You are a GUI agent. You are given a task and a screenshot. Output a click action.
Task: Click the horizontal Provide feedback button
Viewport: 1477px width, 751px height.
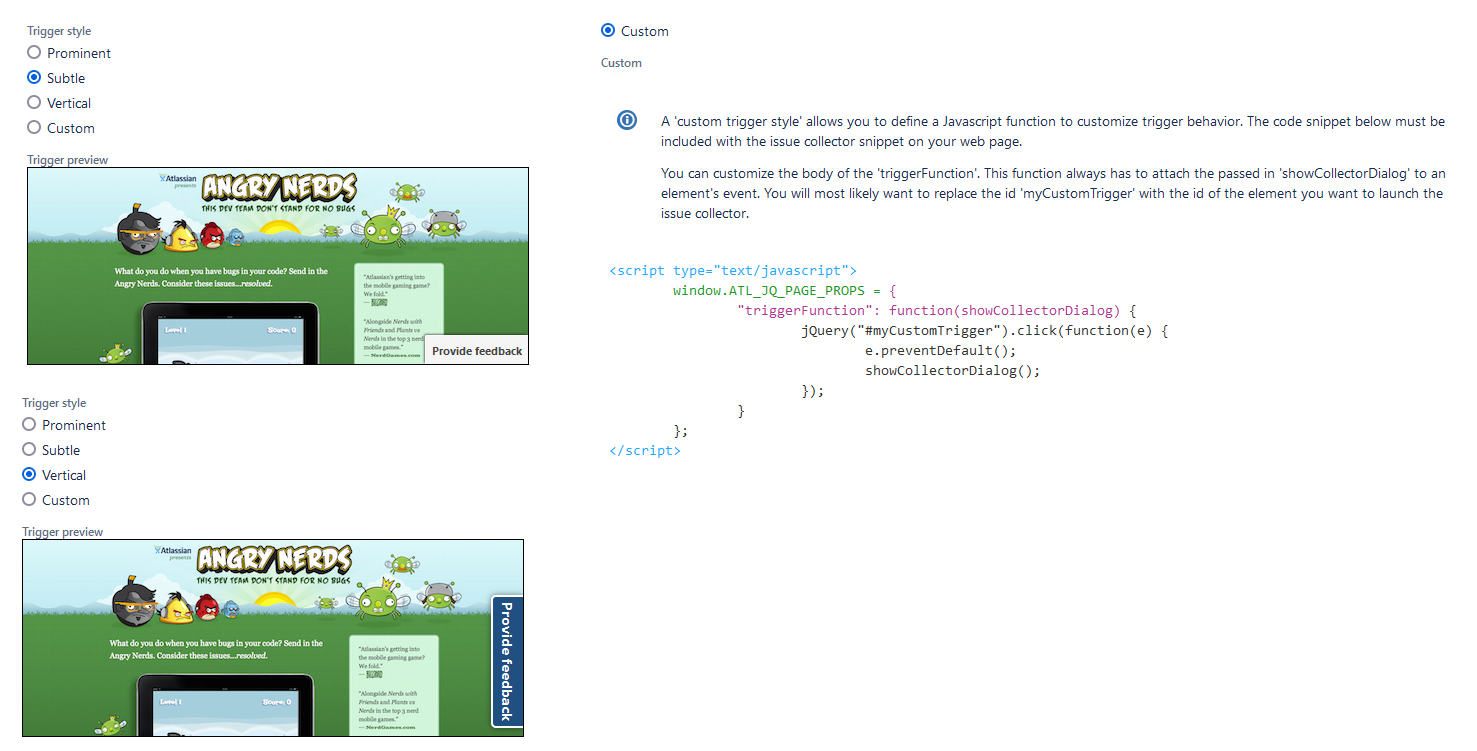tap(476, 350)
